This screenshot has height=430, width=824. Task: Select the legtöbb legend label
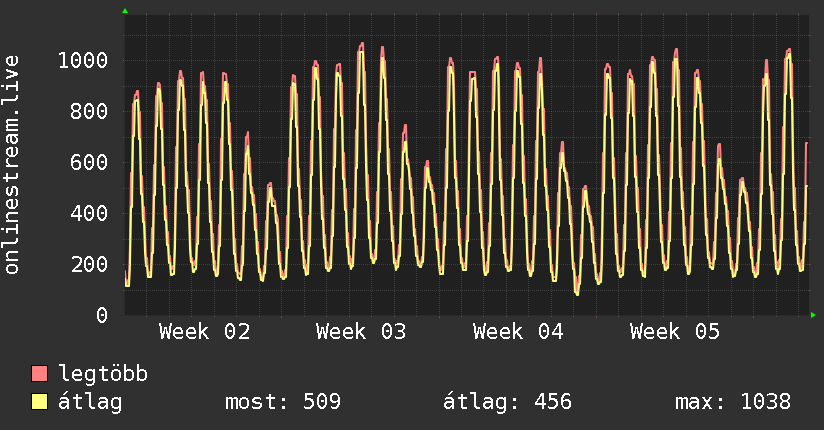pyautogui.click(x=104, y=375)
